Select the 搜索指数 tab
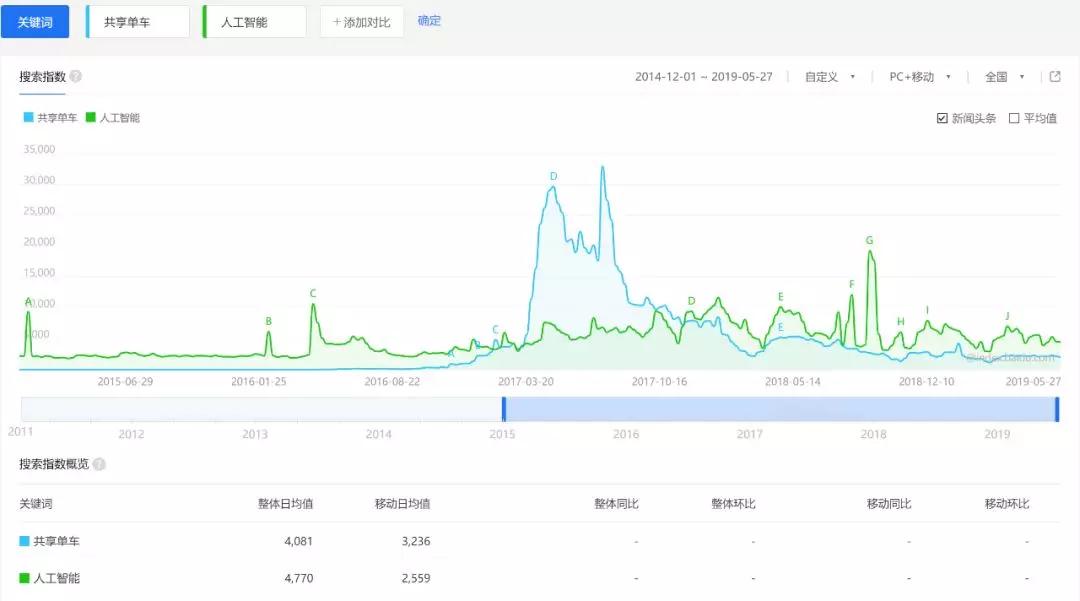The width and height of the screenshot is (1080, 601). tap(43, 77)
